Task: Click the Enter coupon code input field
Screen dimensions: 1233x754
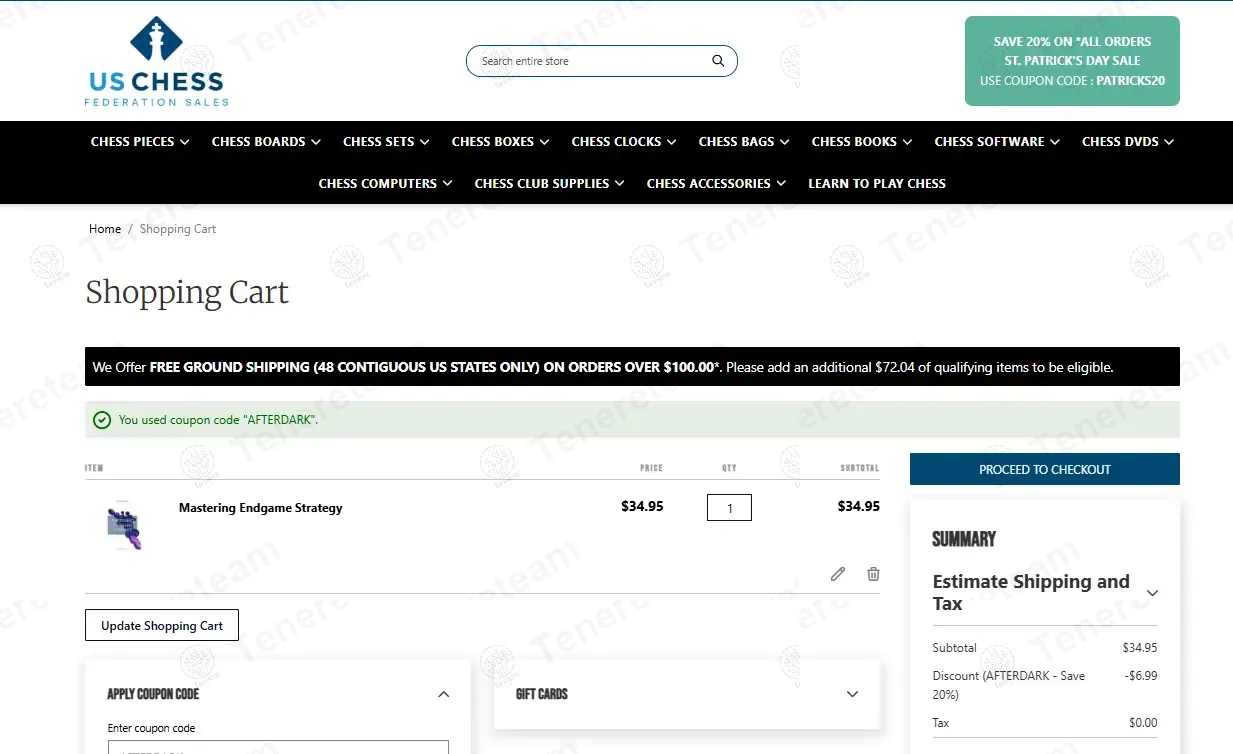Action: point(278,747)
